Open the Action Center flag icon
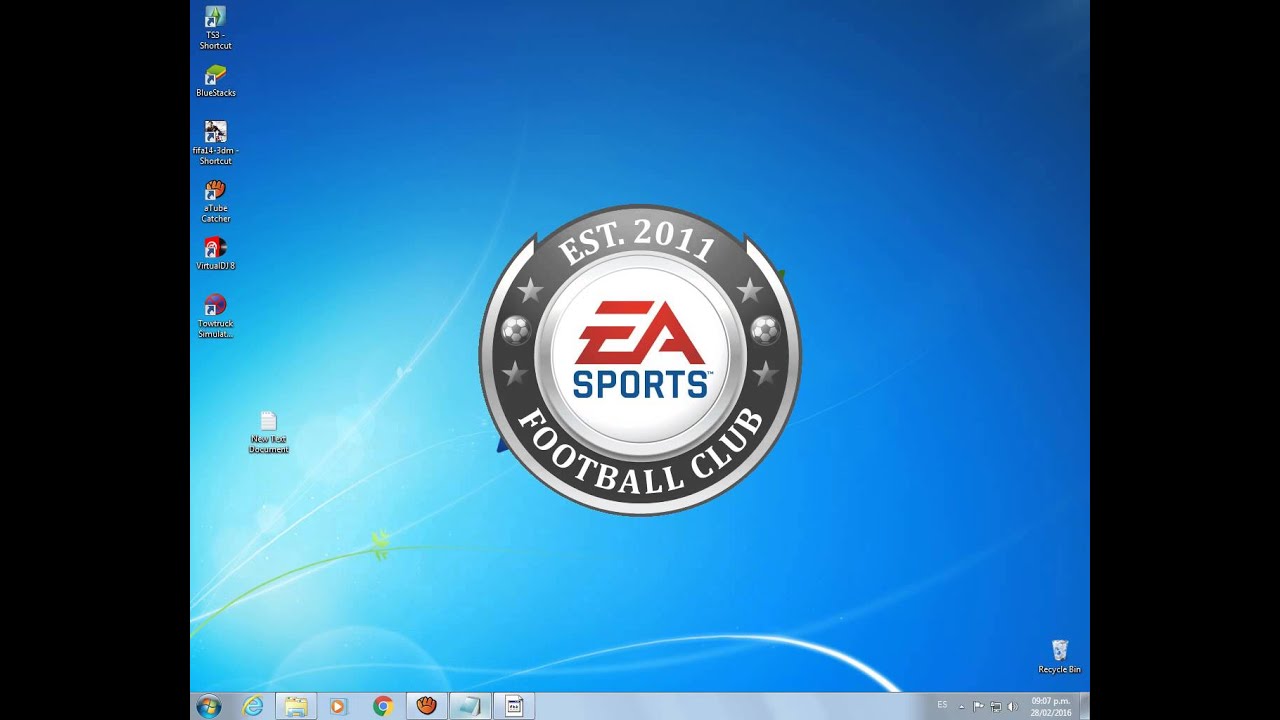The image size is (1280, 720). pyautogui.click(x=978, y=706)
